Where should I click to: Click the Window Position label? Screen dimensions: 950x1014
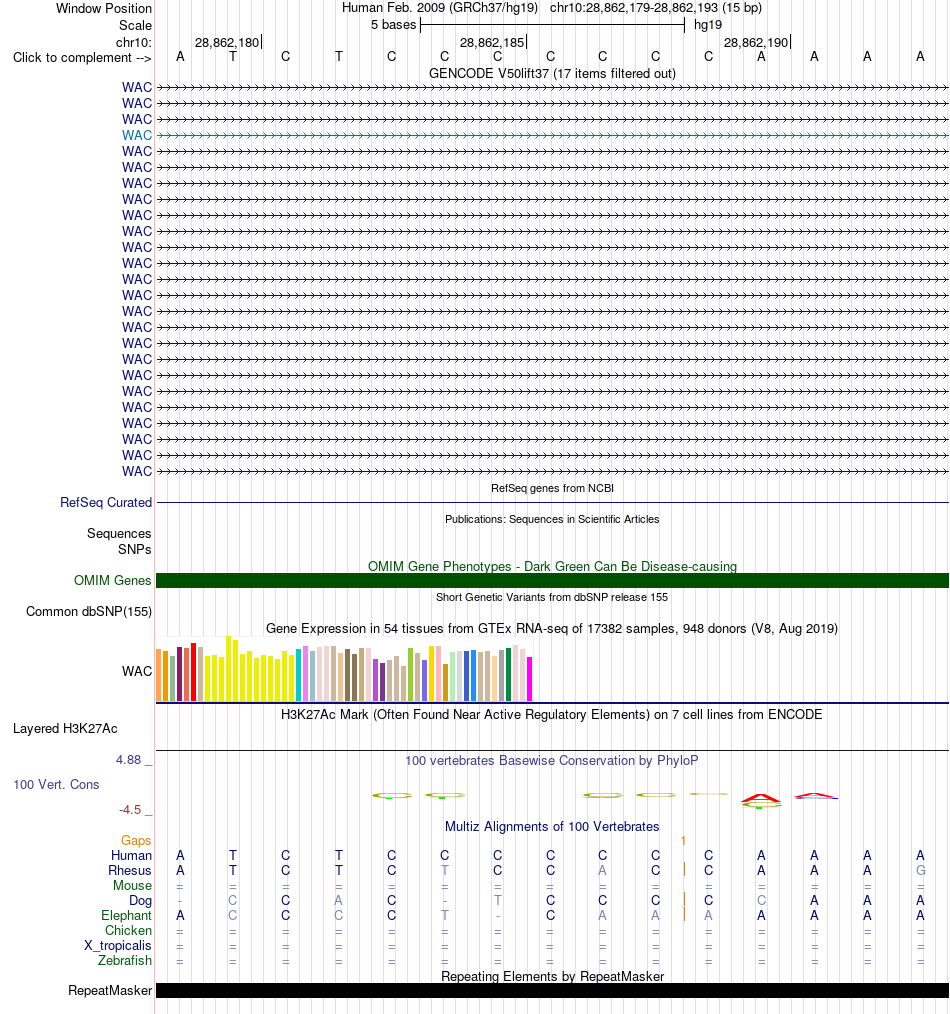pyautogui.click(x=104, y=8)
